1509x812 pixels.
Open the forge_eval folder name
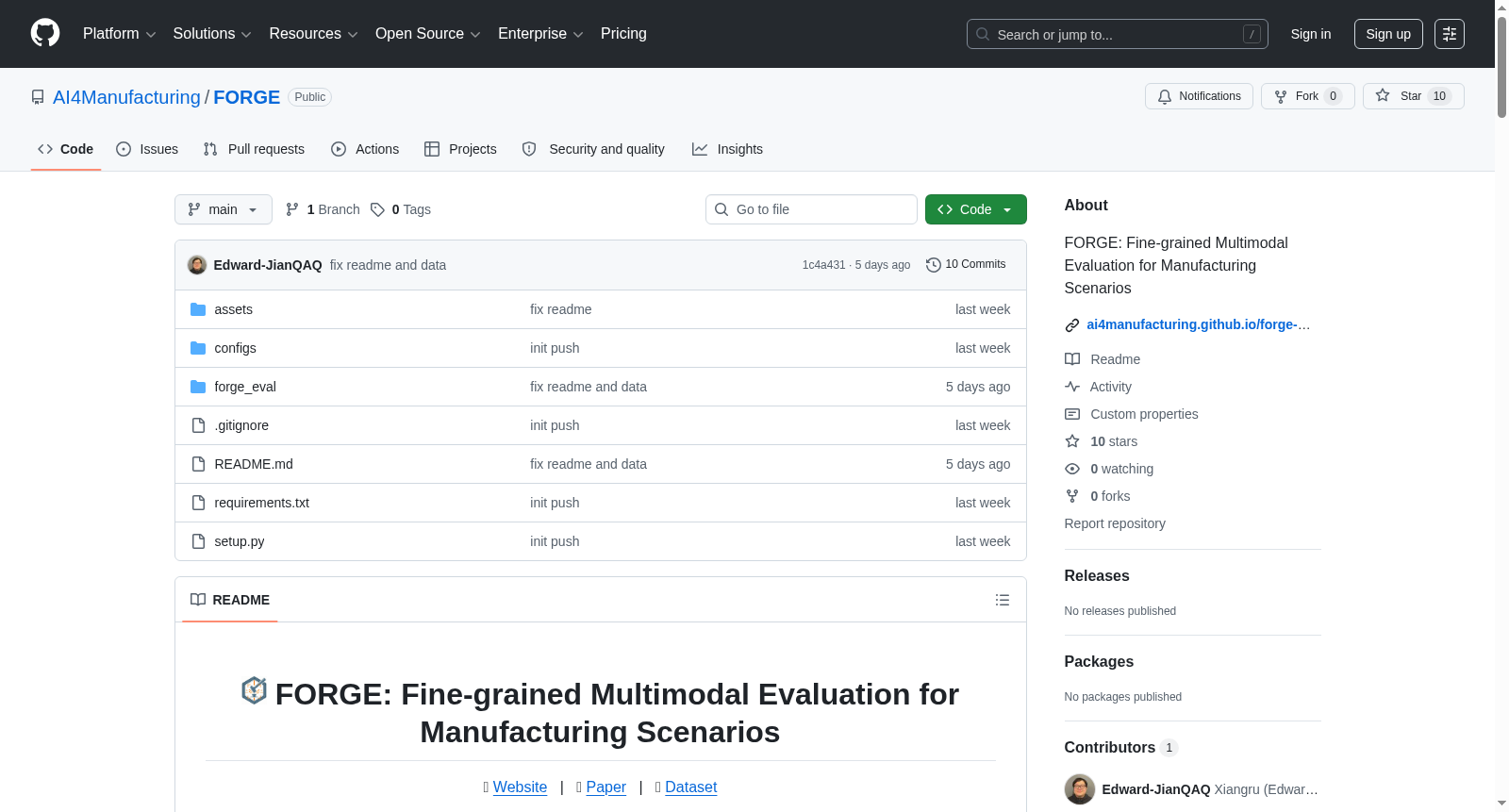(245, 387)
